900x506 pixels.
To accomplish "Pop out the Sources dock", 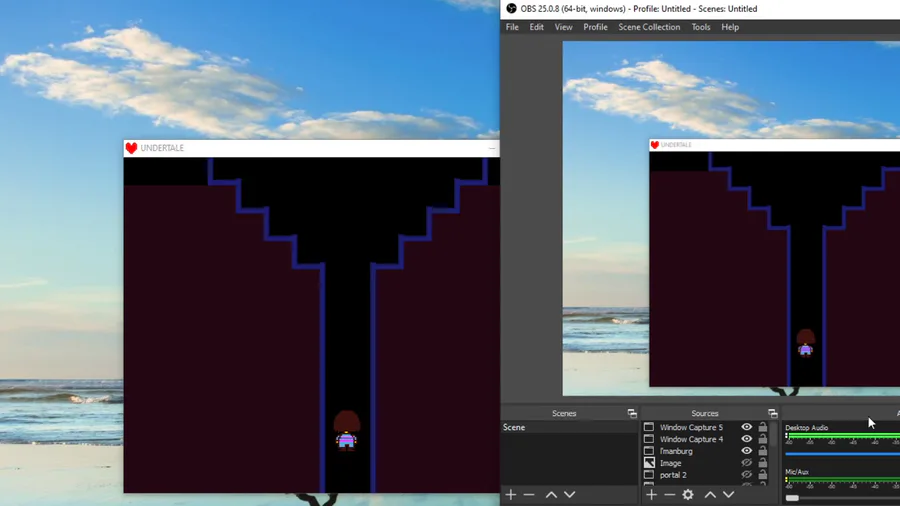I will 773,413.
